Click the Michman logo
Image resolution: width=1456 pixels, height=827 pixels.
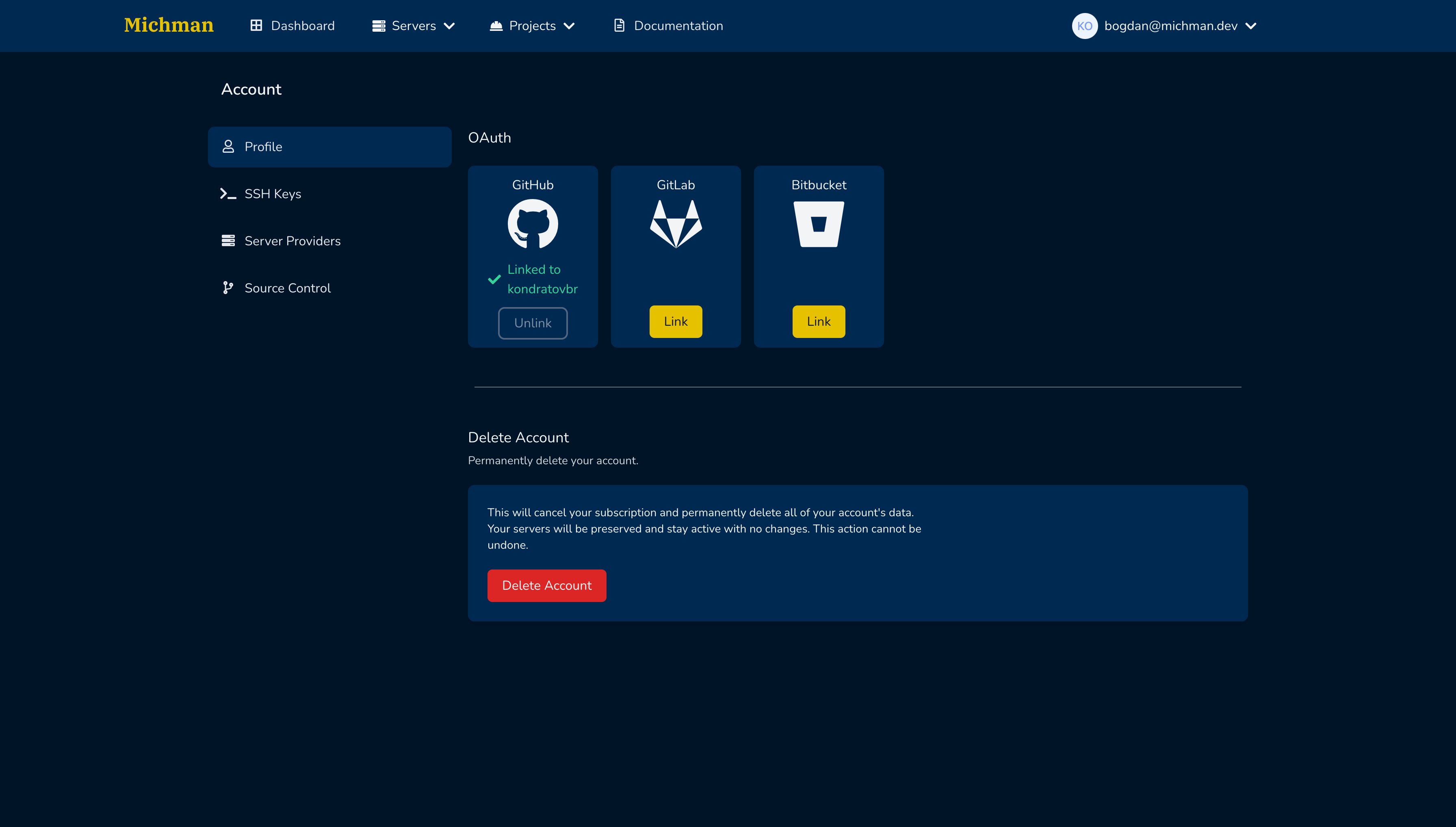169,26
